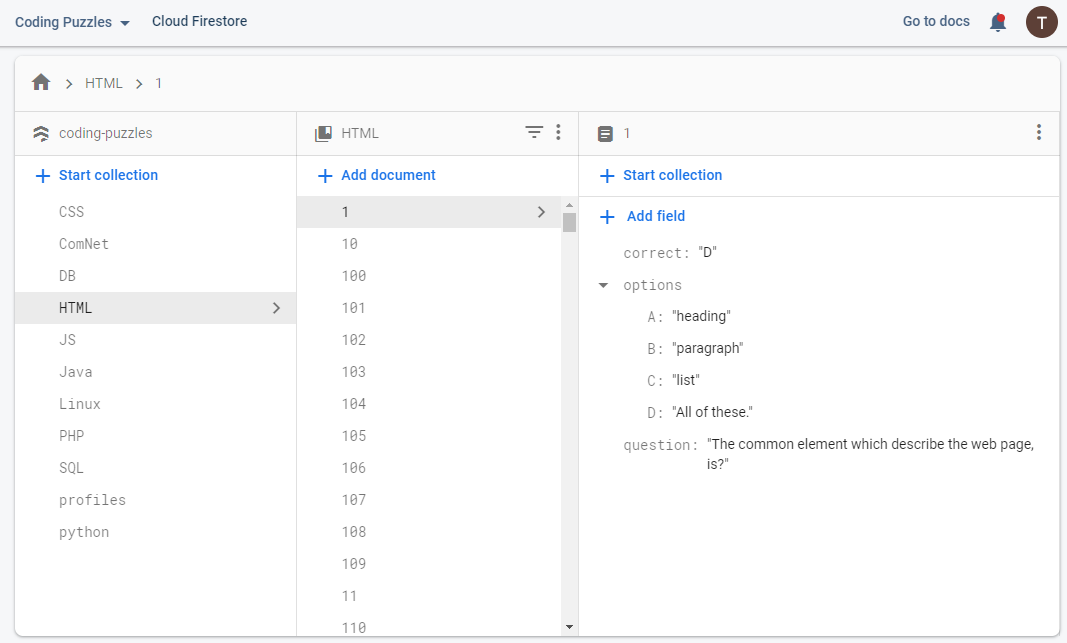Screen dimensions: 1067x643
Task: Click the document list scrollbar down arrow
Action: click(x=569, y=627)
